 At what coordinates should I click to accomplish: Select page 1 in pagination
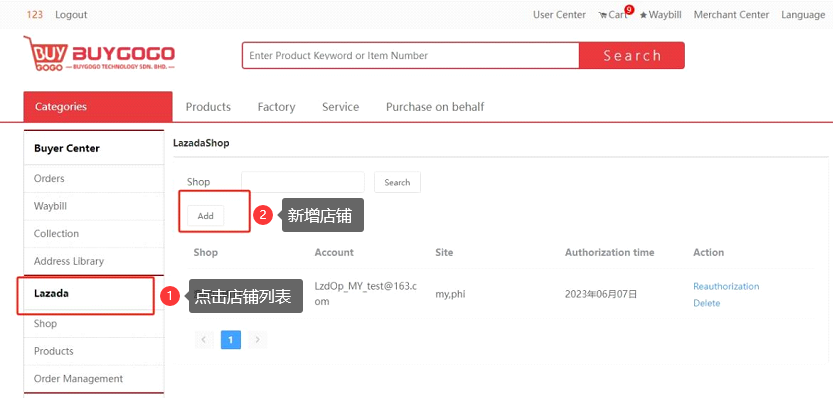[231, 340]
